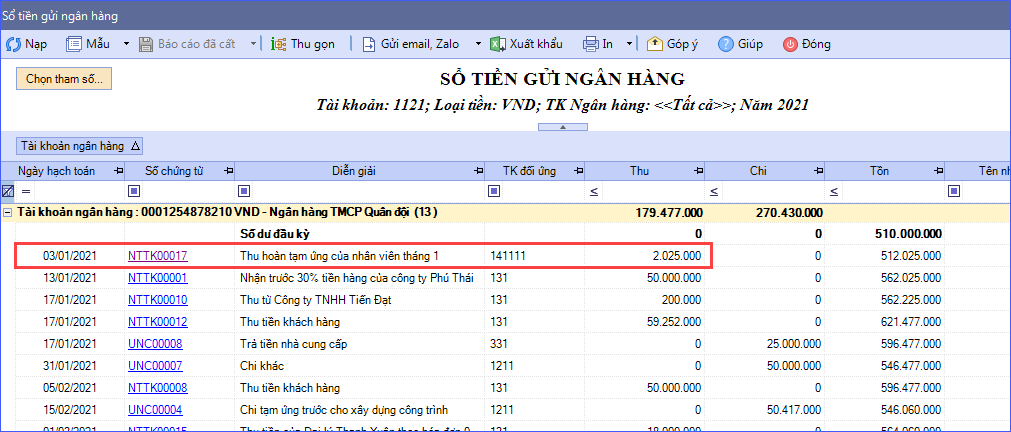Open voucher link UNC00008
Image resolution: width=1011 pixels, height=432 pixels.
pos(154,344)
